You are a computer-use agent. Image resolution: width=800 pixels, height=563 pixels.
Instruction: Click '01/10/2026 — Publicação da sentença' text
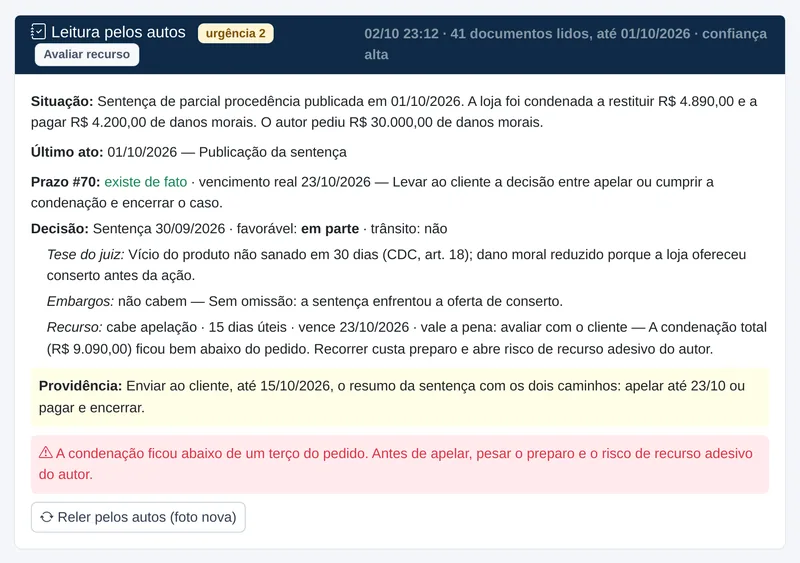coord(227,152)
